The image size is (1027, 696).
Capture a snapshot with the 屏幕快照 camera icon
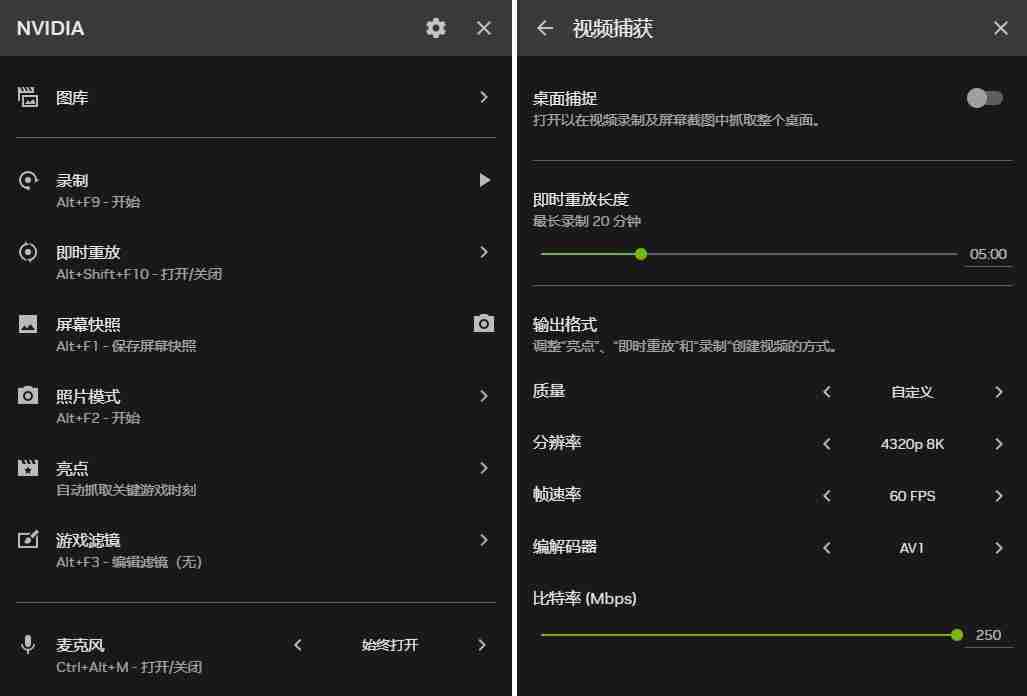click(x=484, y=323)
